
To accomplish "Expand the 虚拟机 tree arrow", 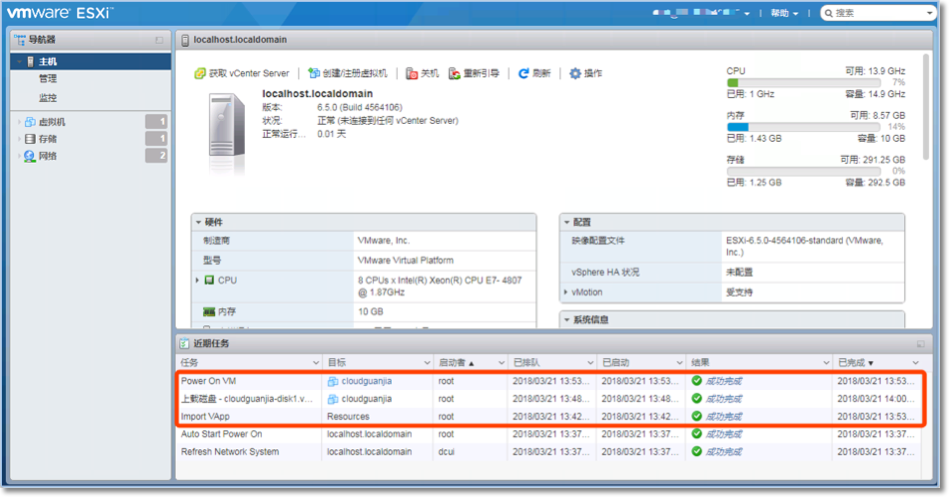I will (19, 122).
